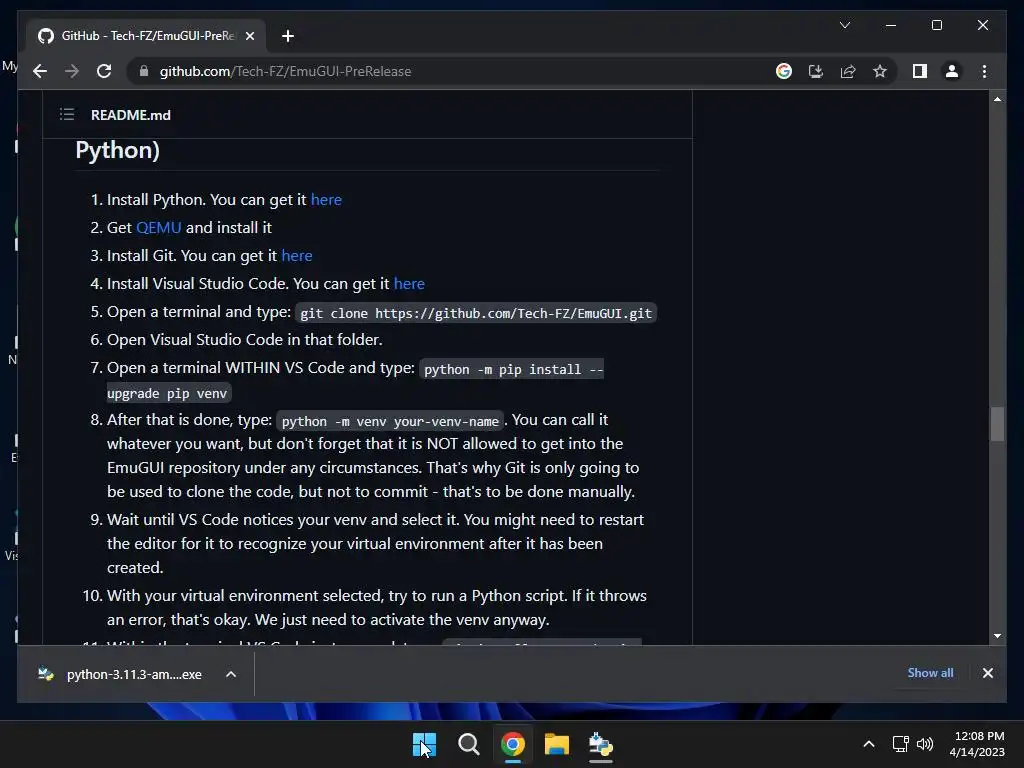Click the scrollbar down arrow
Image resolution: width=1024 pixels, height=768 pixels.
point(997,635)
